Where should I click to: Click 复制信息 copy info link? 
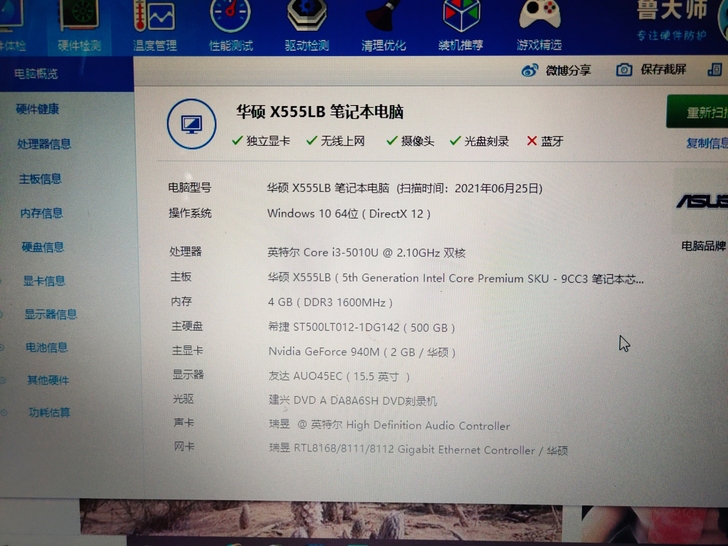pyautogui.click(x=707, y=143)
